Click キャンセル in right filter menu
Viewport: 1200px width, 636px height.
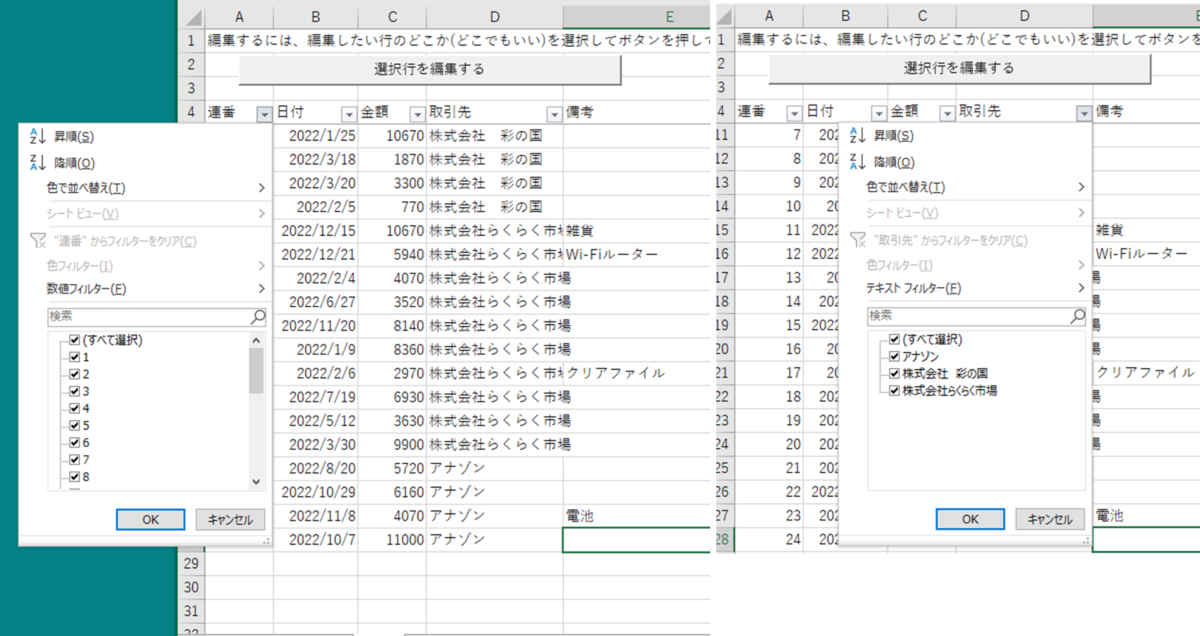click(x=1050, y=519)
